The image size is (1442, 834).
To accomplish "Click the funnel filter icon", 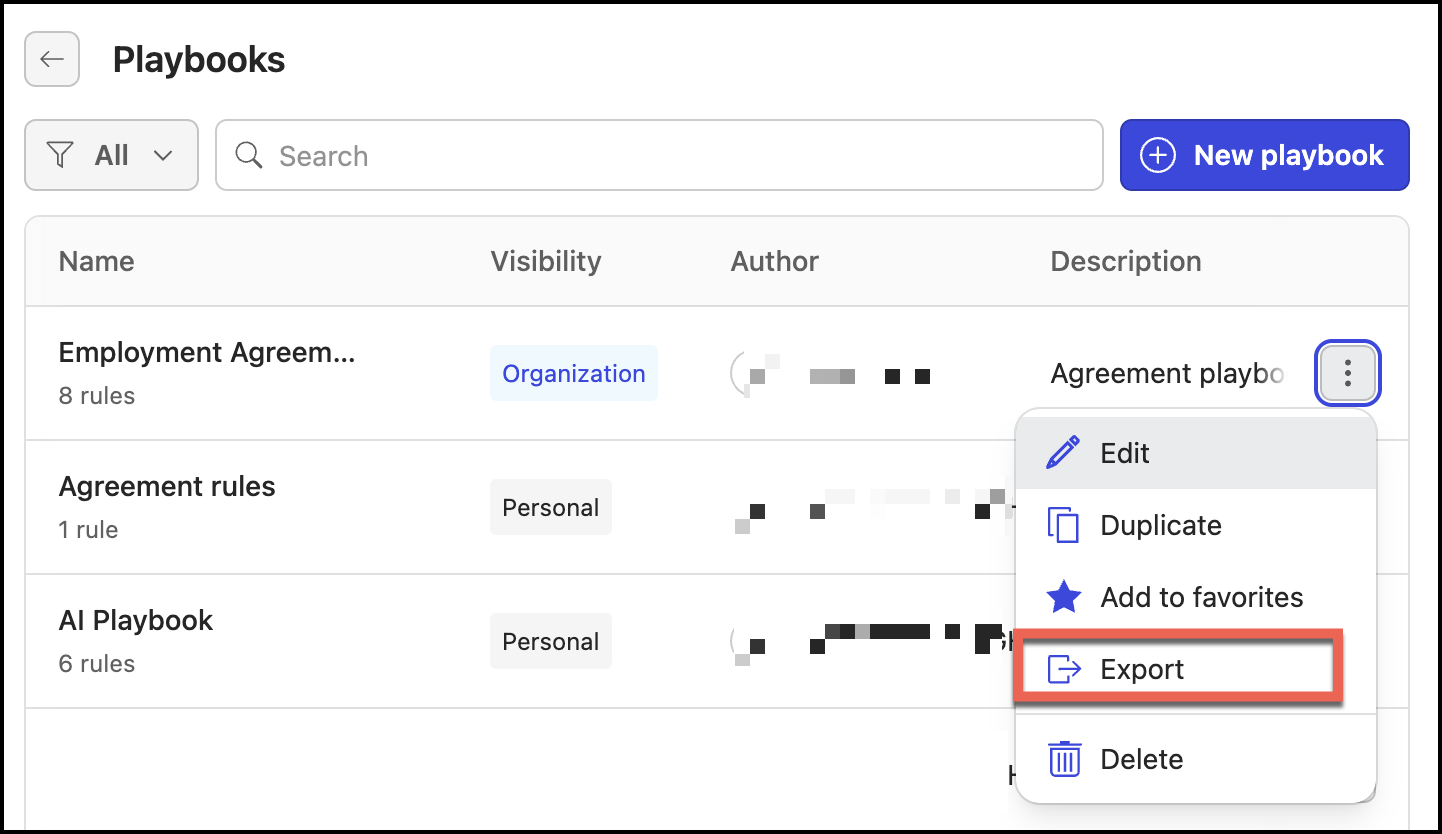I will [x=61, y=155].
